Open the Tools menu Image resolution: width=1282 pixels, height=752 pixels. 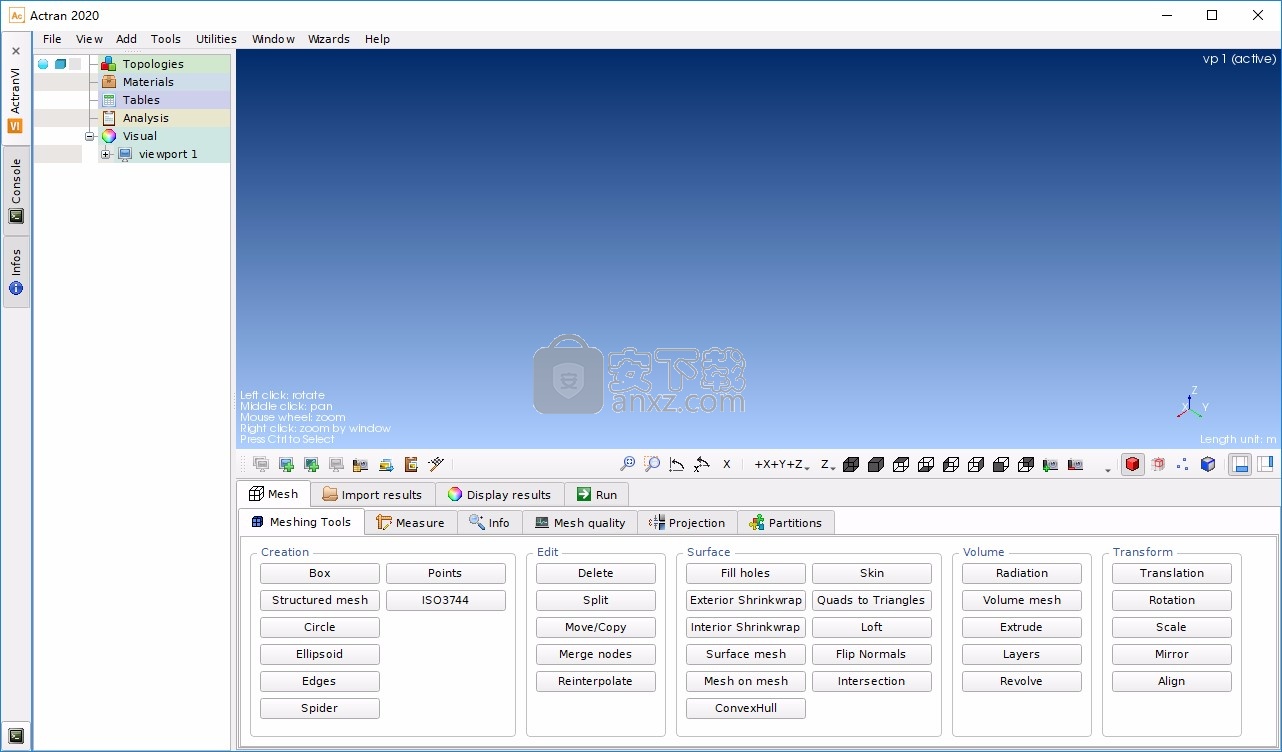(x=166, y=39)
